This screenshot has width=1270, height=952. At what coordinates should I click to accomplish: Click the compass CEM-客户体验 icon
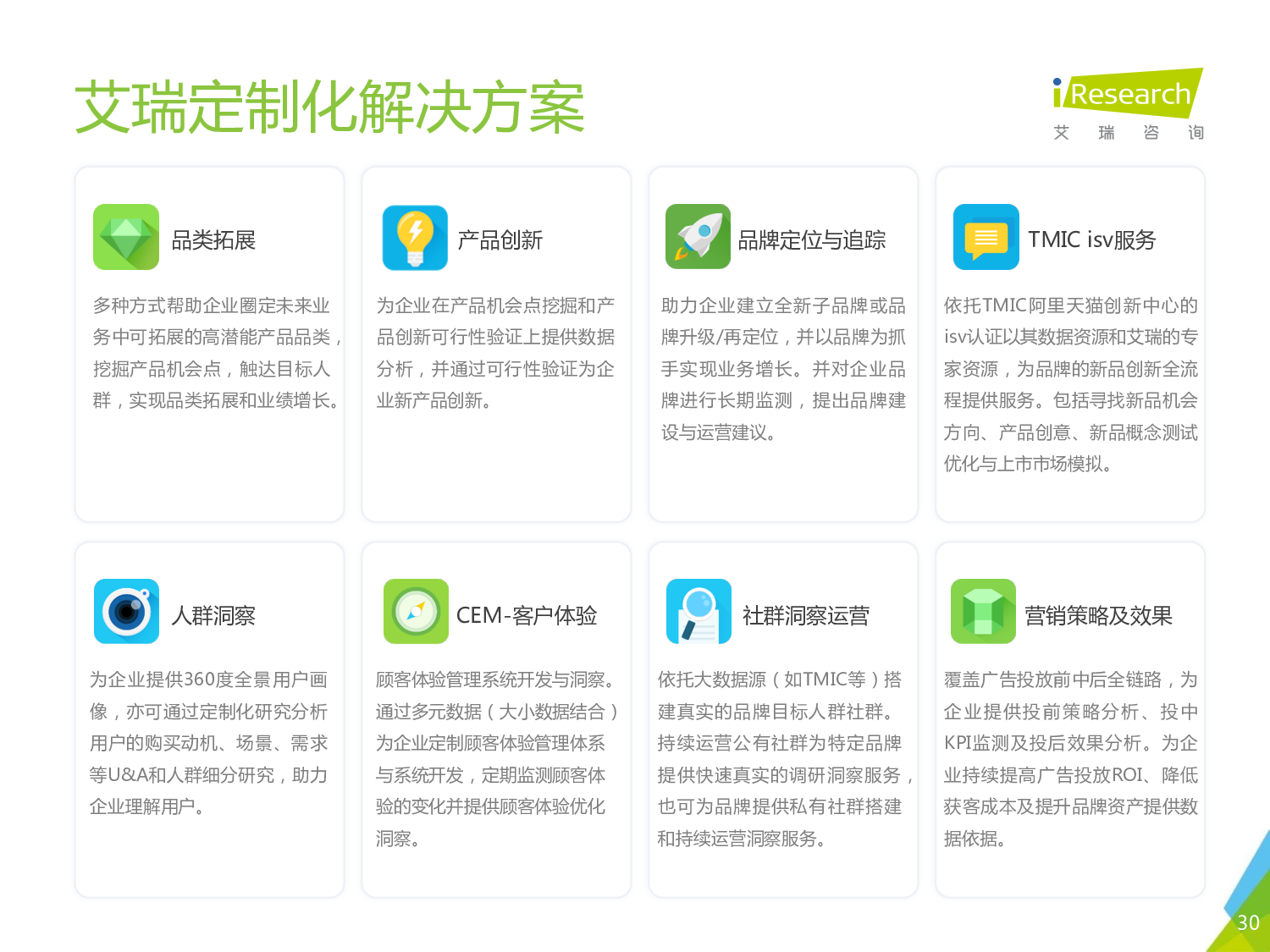coord(416,611)
